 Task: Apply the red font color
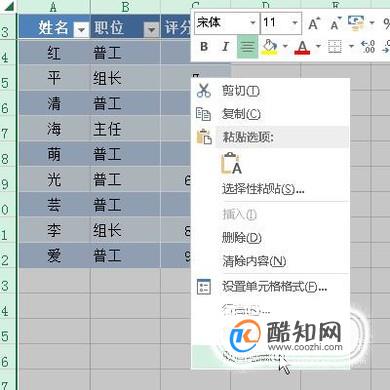click(302, 47)
